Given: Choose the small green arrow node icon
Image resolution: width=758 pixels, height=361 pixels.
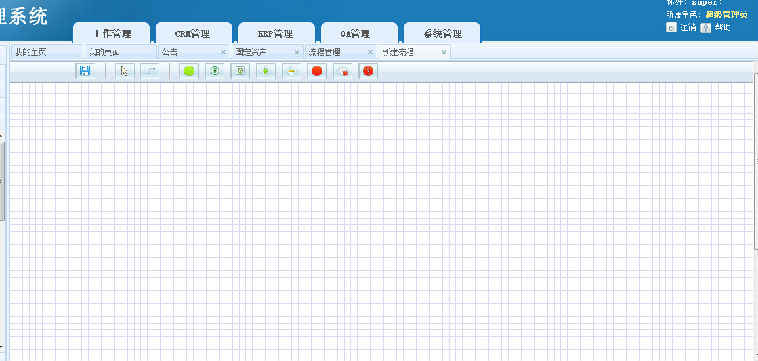Looking at the screenshot, I should (265, 71).
